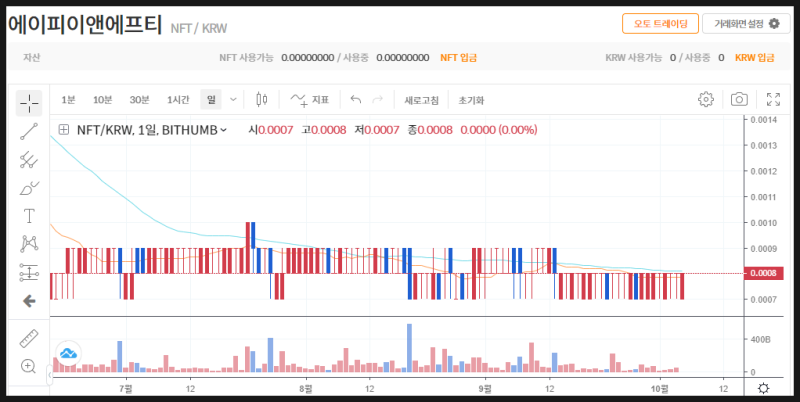This screenshot has height=402, width=800.
Task: Click the 고0.0008 high price value
Action: pyautogui.click(x=324, y=130)
